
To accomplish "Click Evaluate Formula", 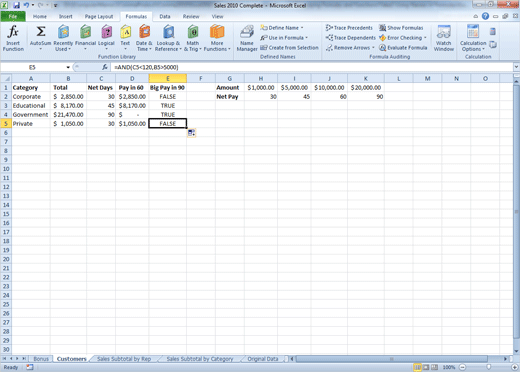I will [x=403, y=48].
